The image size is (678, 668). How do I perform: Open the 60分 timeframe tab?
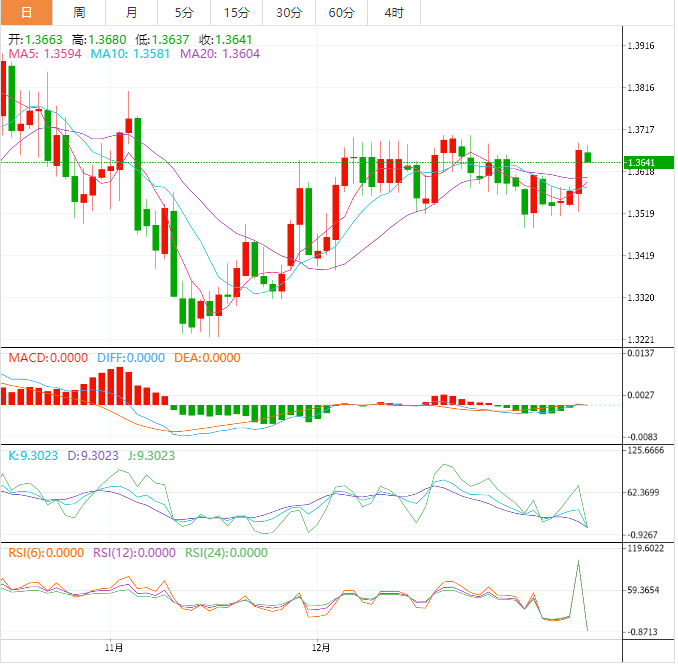[x=341, y=13]
